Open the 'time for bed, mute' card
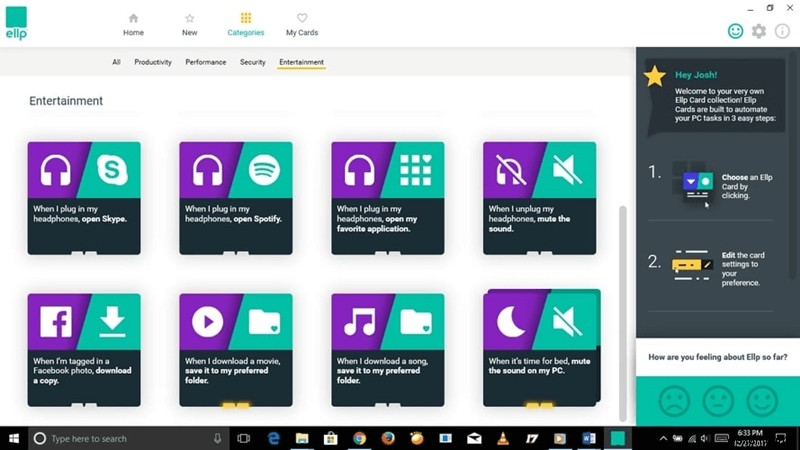Screen dimensions: 800x450 click(541, 348)
